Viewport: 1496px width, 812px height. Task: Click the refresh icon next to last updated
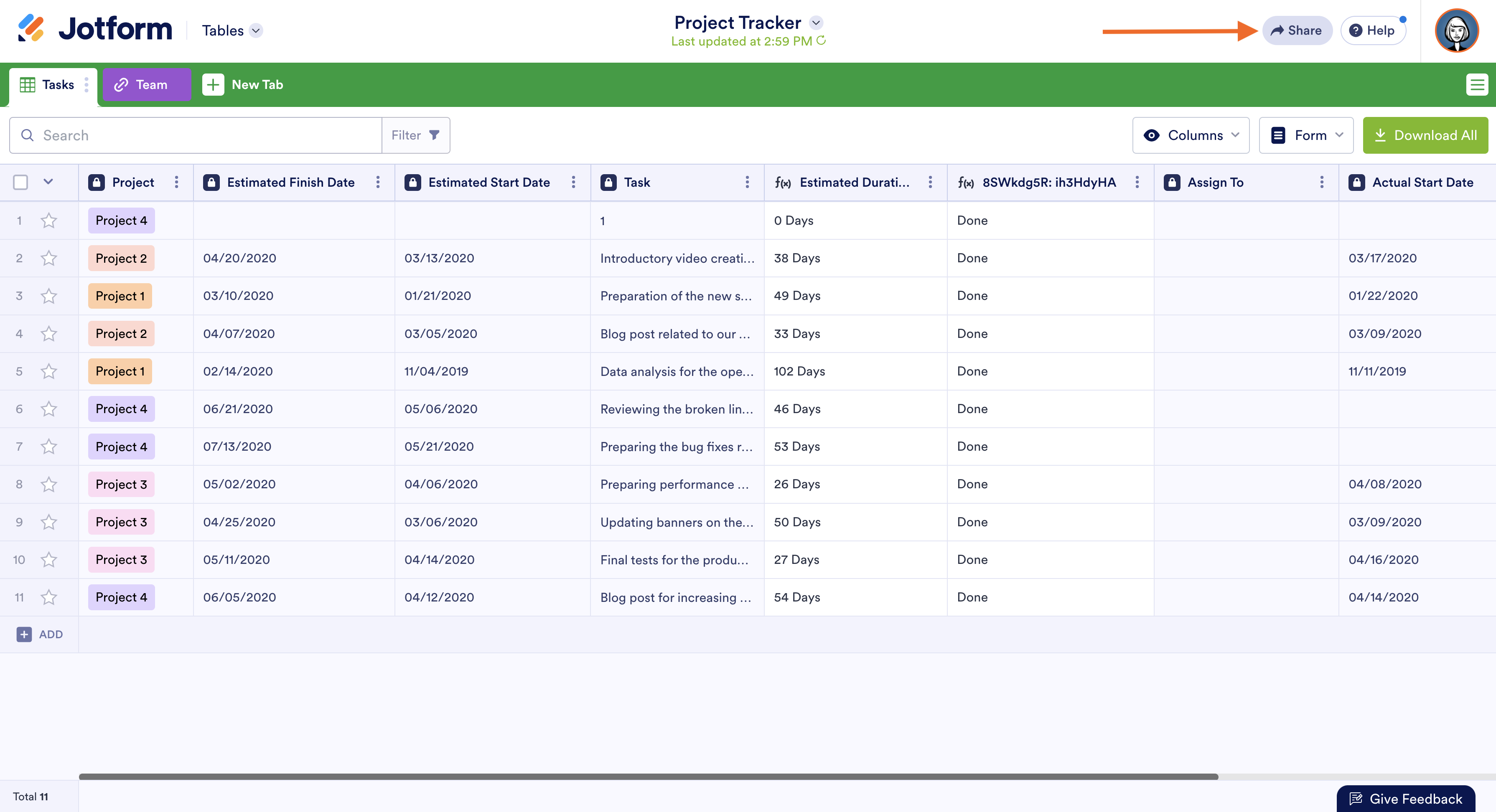click(821, 41)
